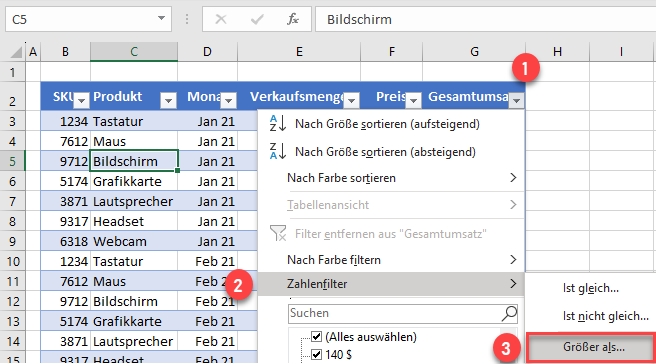The image size is (656, 364).
Task: Select Nach Größe sortieren (aufsteigend)
Action: (x=391, y=124)
